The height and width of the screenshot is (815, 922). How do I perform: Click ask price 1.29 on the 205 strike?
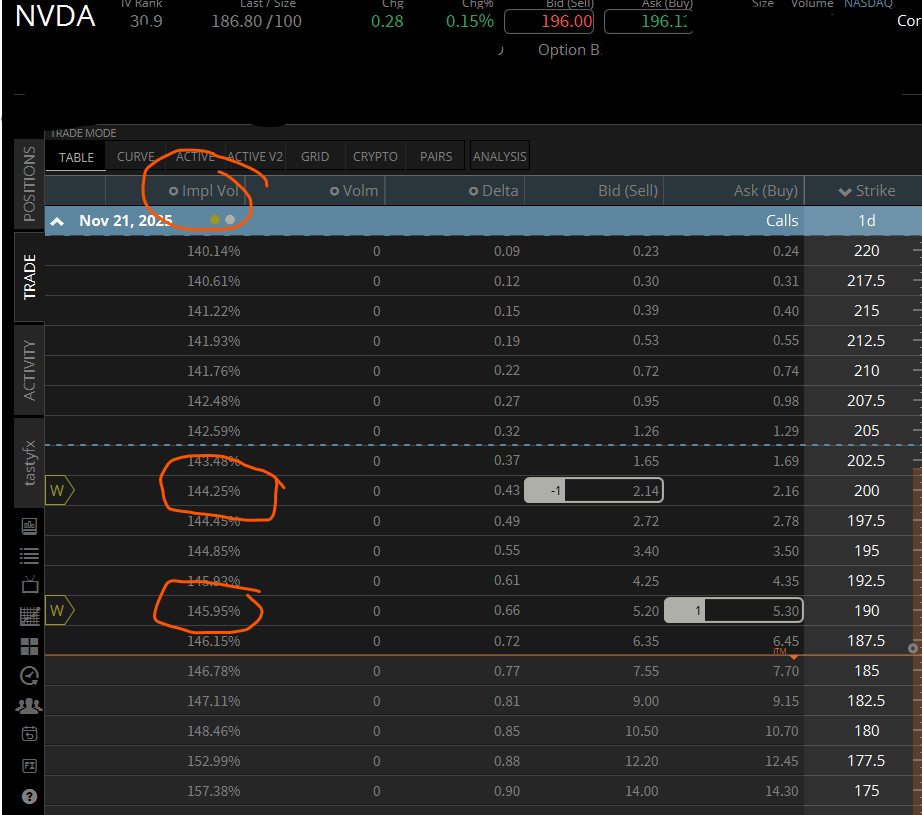(786, 431)
